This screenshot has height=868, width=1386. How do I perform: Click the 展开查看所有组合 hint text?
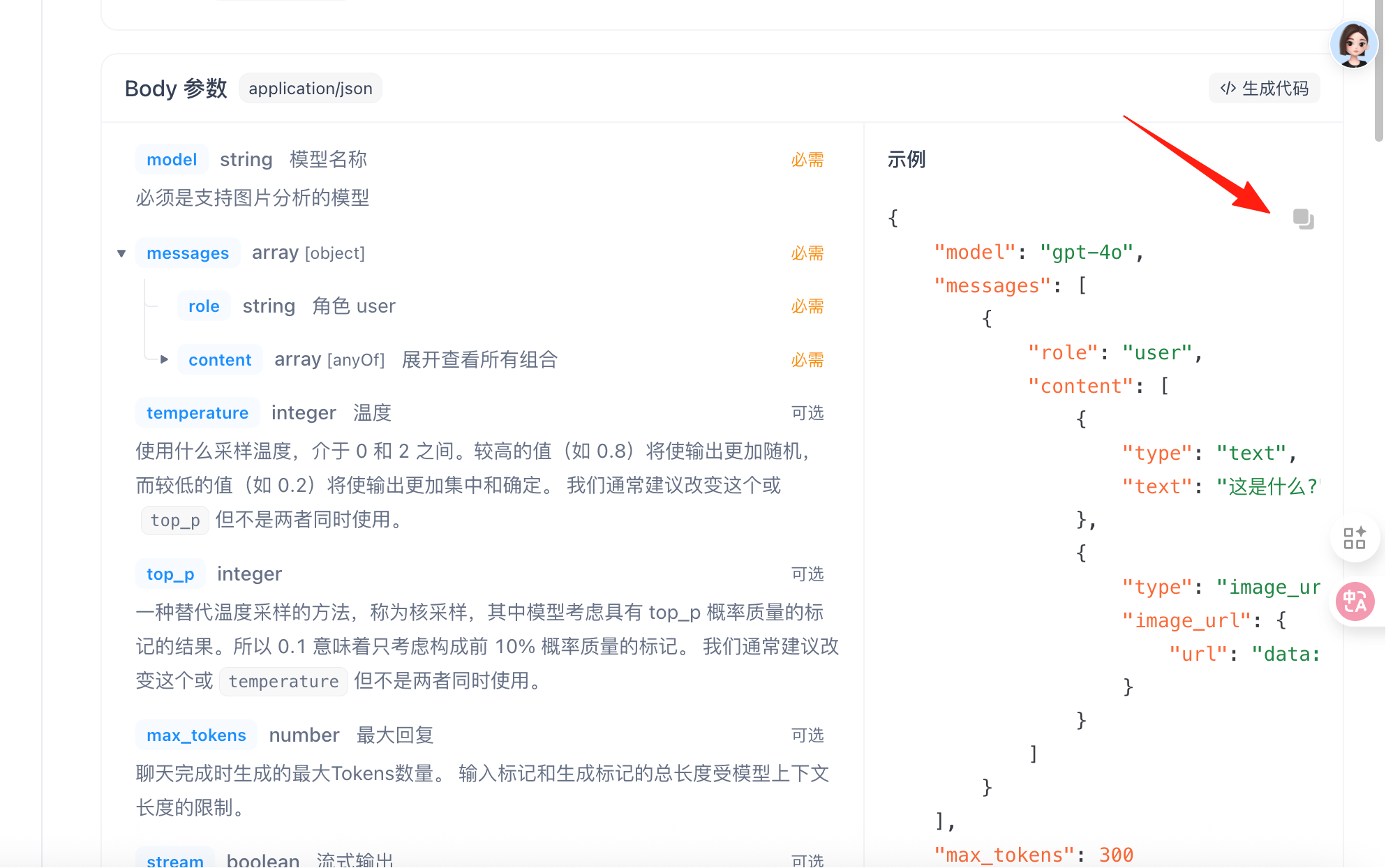[479, 360]
